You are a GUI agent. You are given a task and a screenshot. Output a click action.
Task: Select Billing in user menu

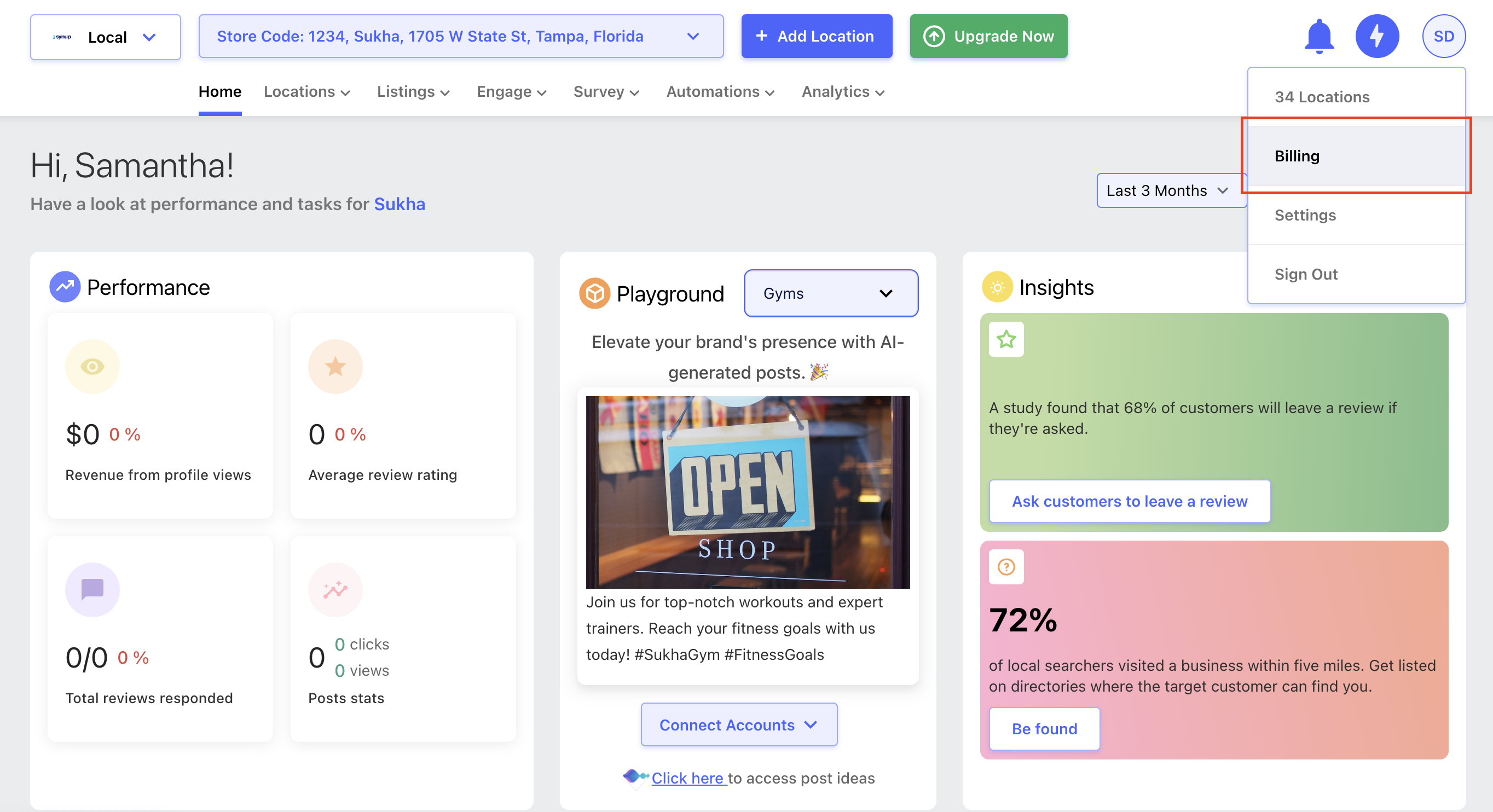[x=1356, y=156]
